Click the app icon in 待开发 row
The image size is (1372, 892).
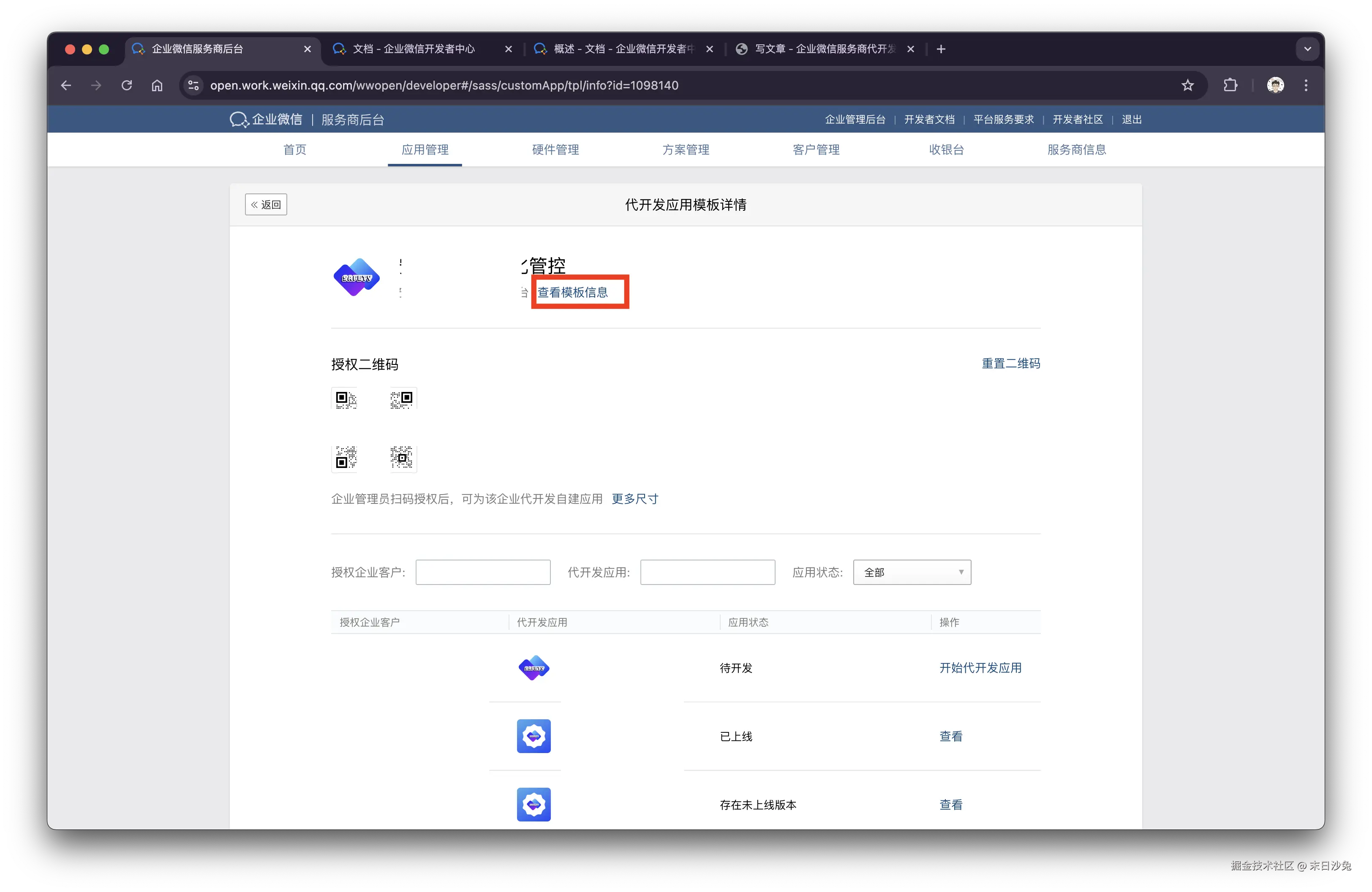click(x=534, y=668)
